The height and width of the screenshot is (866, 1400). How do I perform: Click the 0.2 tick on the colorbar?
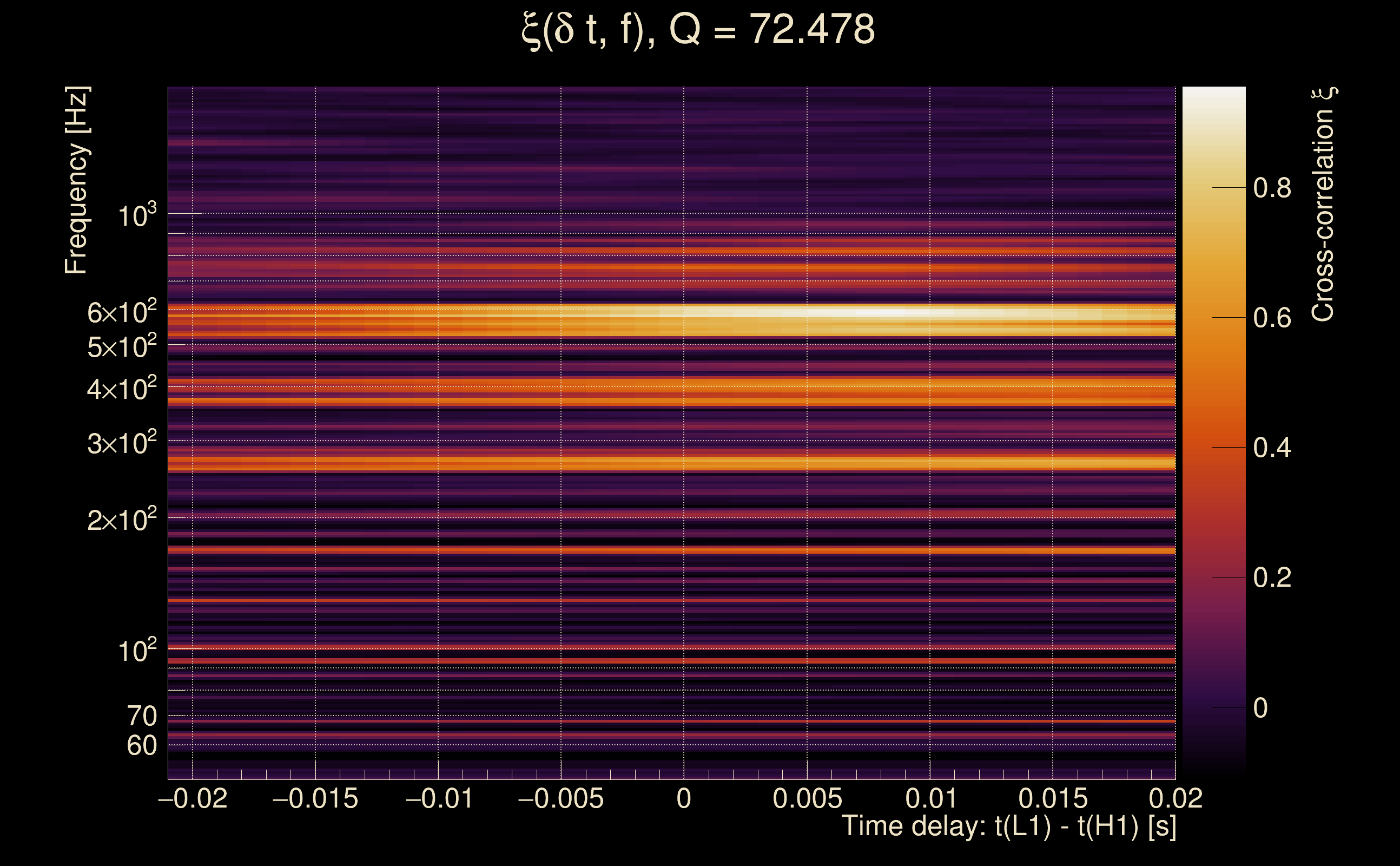point(1272,578)
